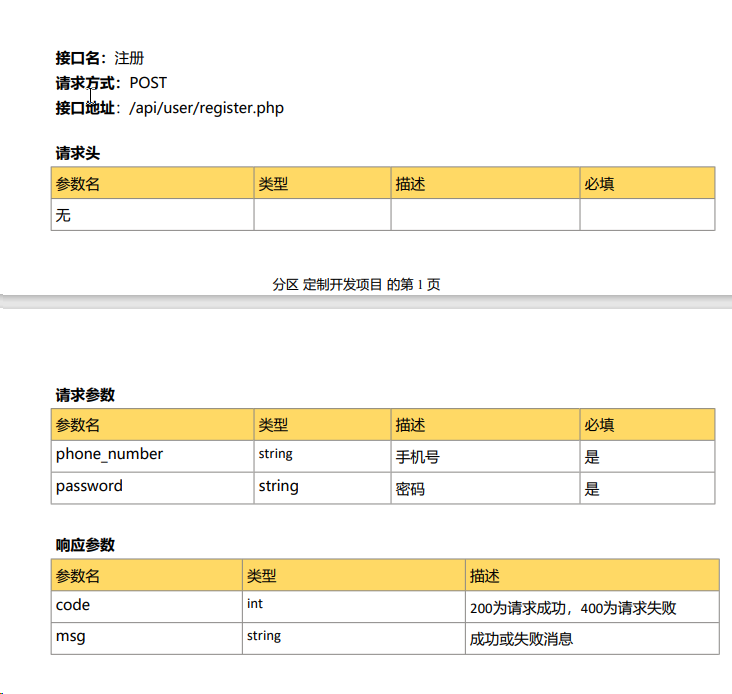Click the 类型 header in the 响应参数 table
The width and height of the screenshot is (732, 694).
(x=354, y=575)
